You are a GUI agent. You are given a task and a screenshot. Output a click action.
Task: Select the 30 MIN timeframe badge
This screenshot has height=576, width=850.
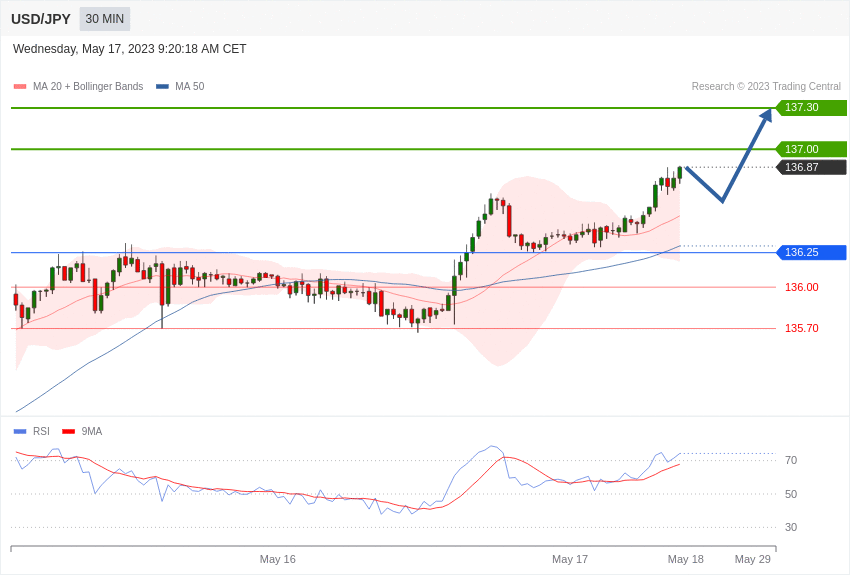105,19
